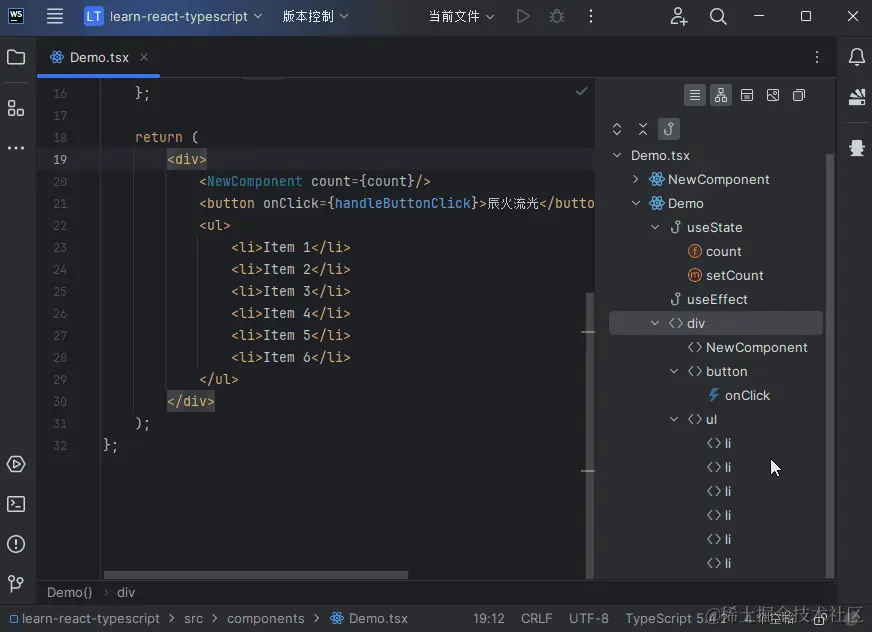Click Expand All in Structure panel
Viewport: 872px width, 632px height.
[x=617, y=129]
